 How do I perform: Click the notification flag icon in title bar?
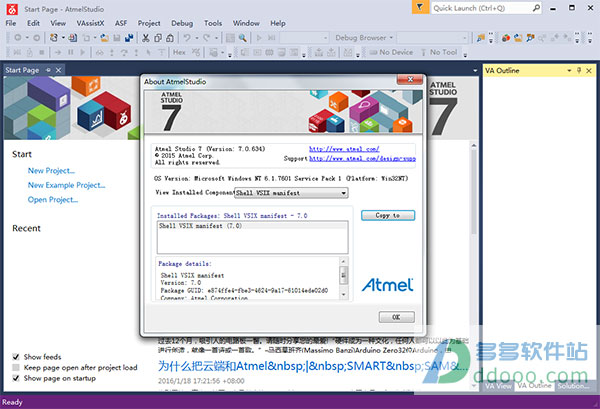pos(420,8)
